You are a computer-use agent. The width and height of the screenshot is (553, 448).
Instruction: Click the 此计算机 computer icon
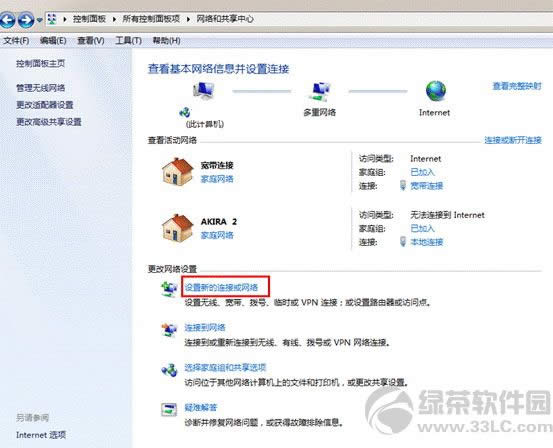(x=203, y=91)
